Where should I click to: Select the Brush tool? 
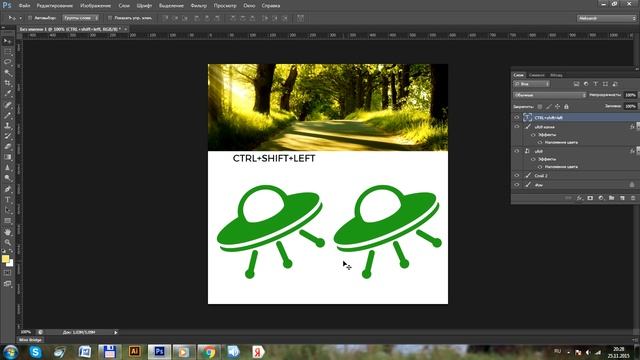(7, 116)
